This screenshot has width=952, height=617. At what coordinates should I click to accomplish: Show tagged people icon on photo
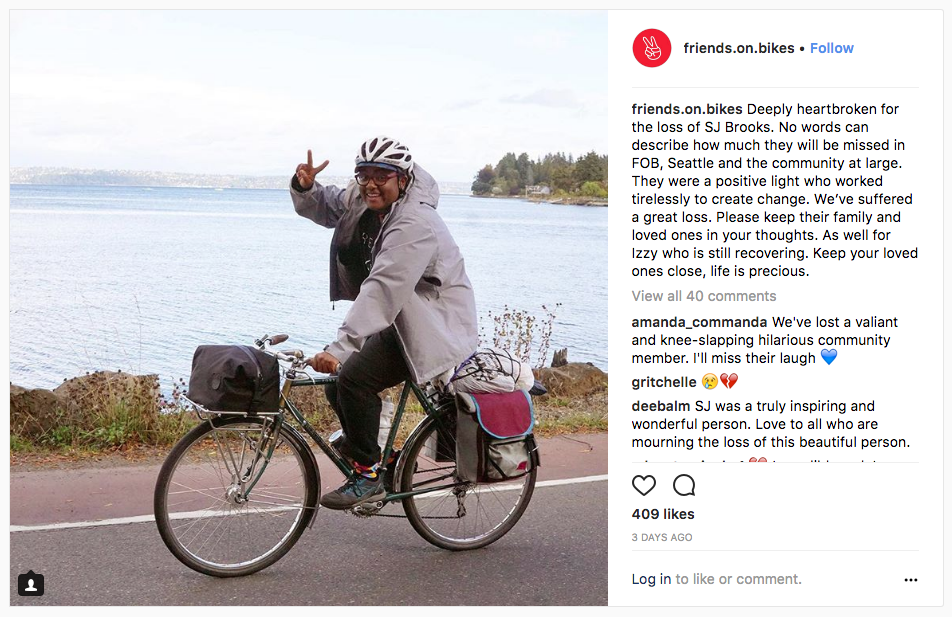(x=31, y=584)
